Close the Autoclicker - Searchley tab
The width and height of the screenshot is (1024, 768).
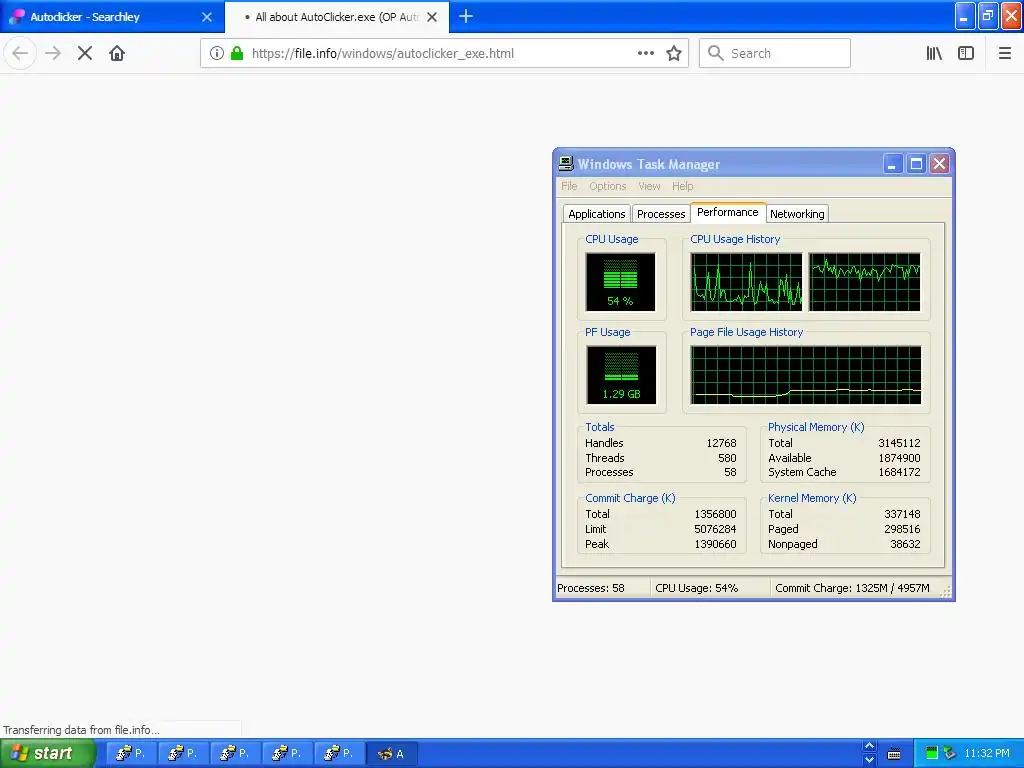click(207, 17)
